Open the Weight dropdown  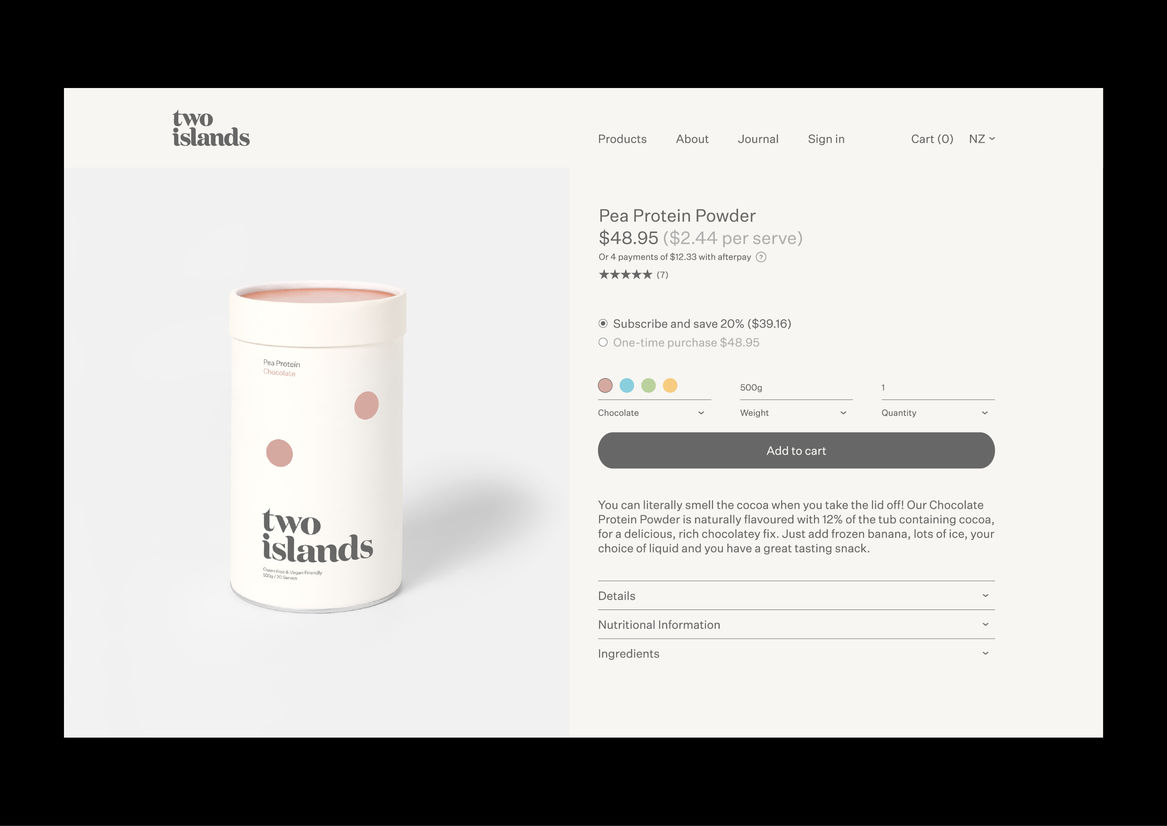pyautogui.click(x=796, y=413)
